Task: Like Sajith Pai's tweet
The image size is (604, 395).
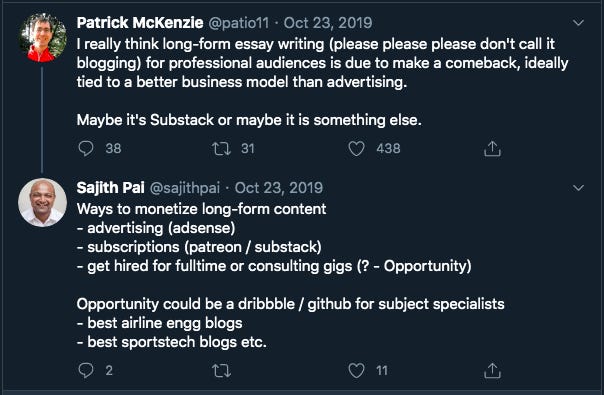Action: [x=356, y=370]
